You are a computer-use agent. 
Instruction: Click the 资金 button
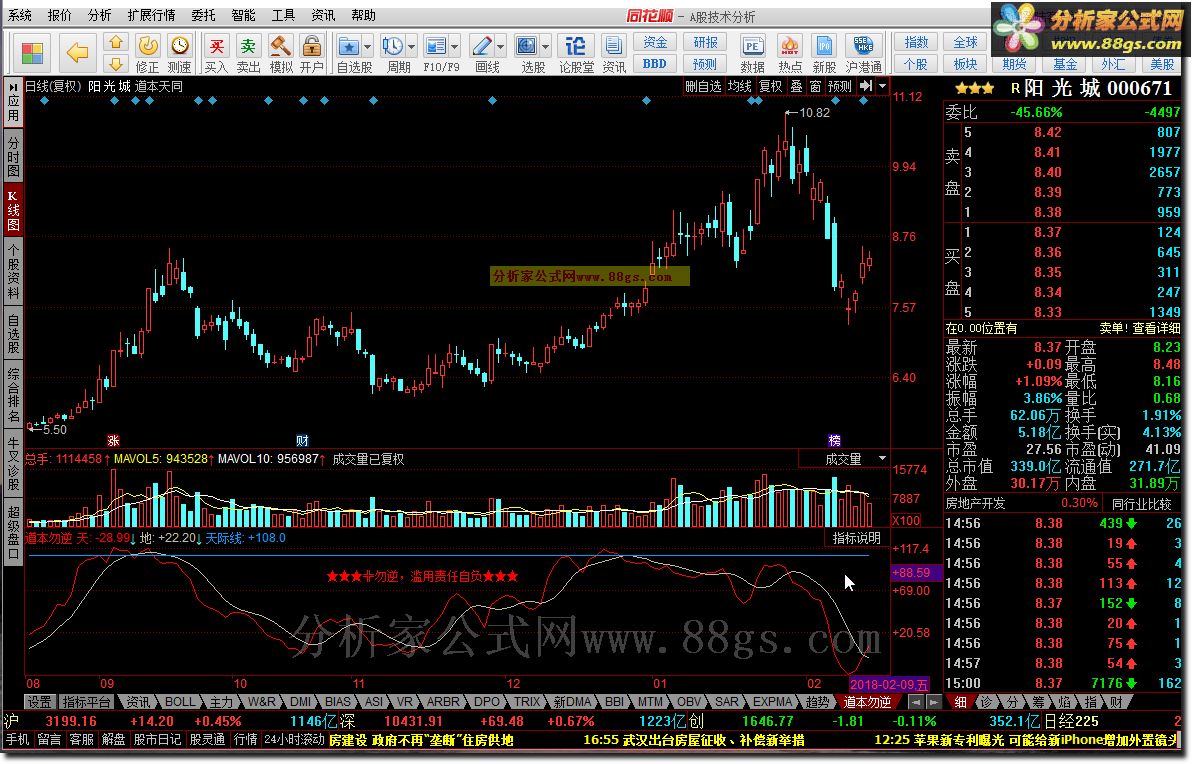(655, 43)
